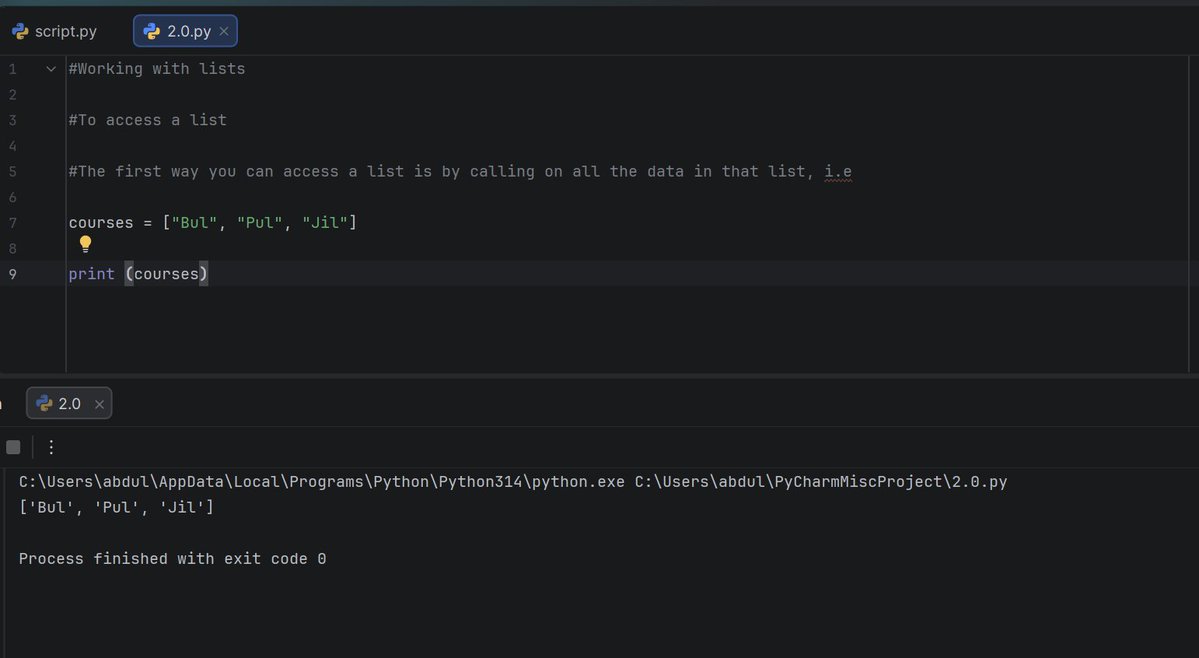This screenshot has height=658, width=1199.
Task: Click the "Bul" string in the list
Action: [194, 223]
